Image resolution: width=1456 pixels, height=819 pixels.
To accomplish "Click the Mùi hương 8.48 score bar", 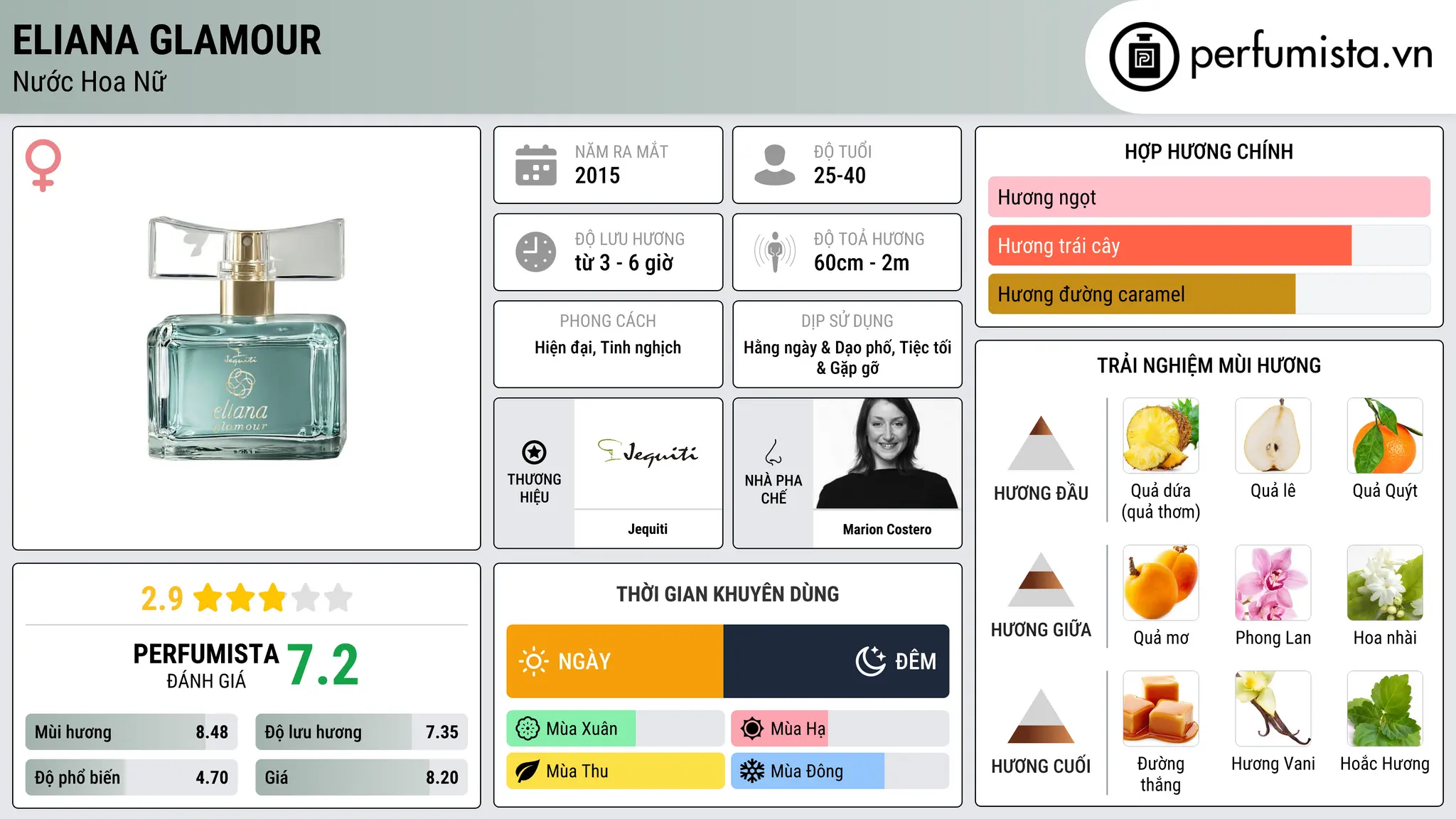I will tap(132, 732).
